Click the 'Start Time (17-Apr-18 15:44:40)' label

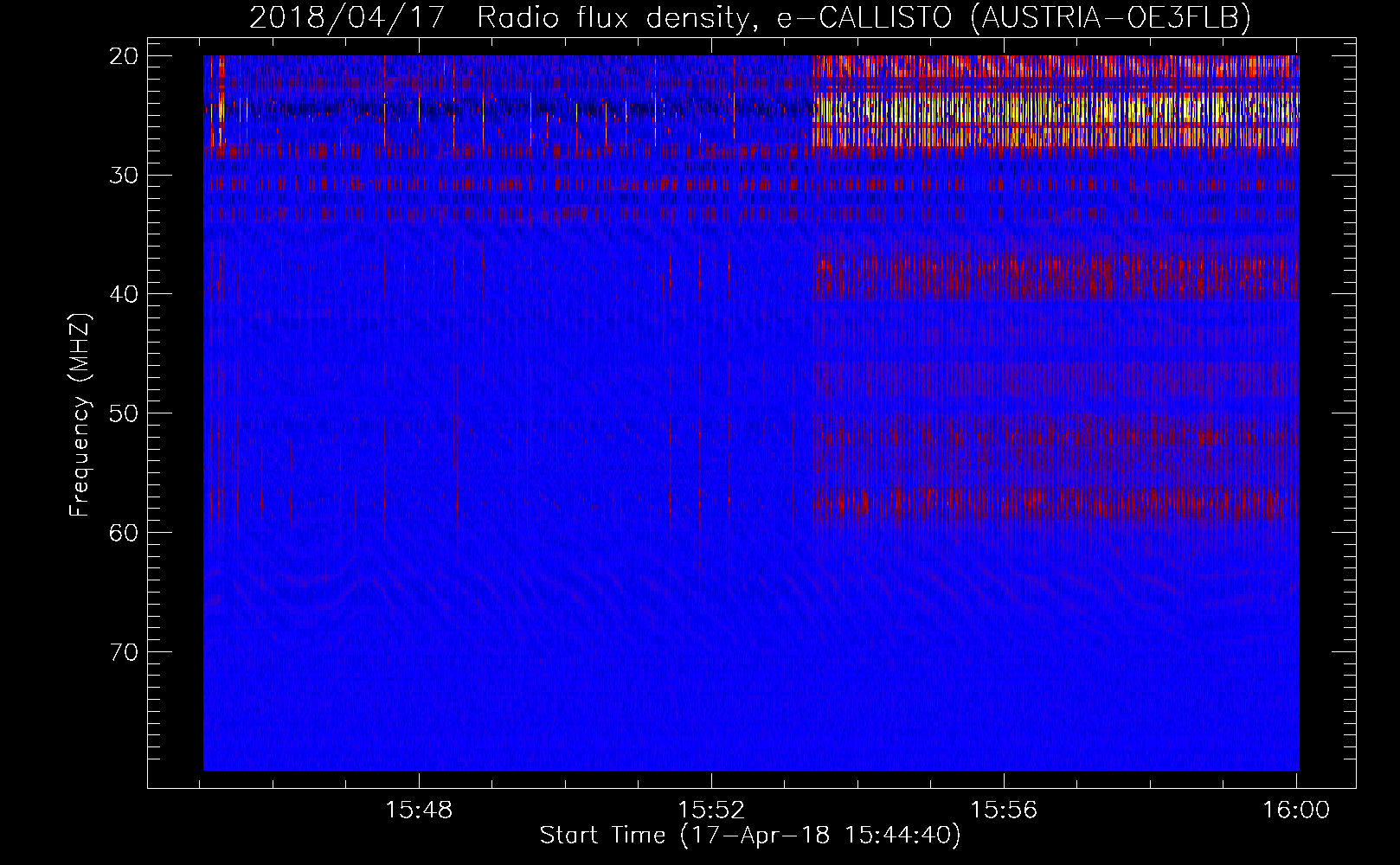(x=750, y=836)
